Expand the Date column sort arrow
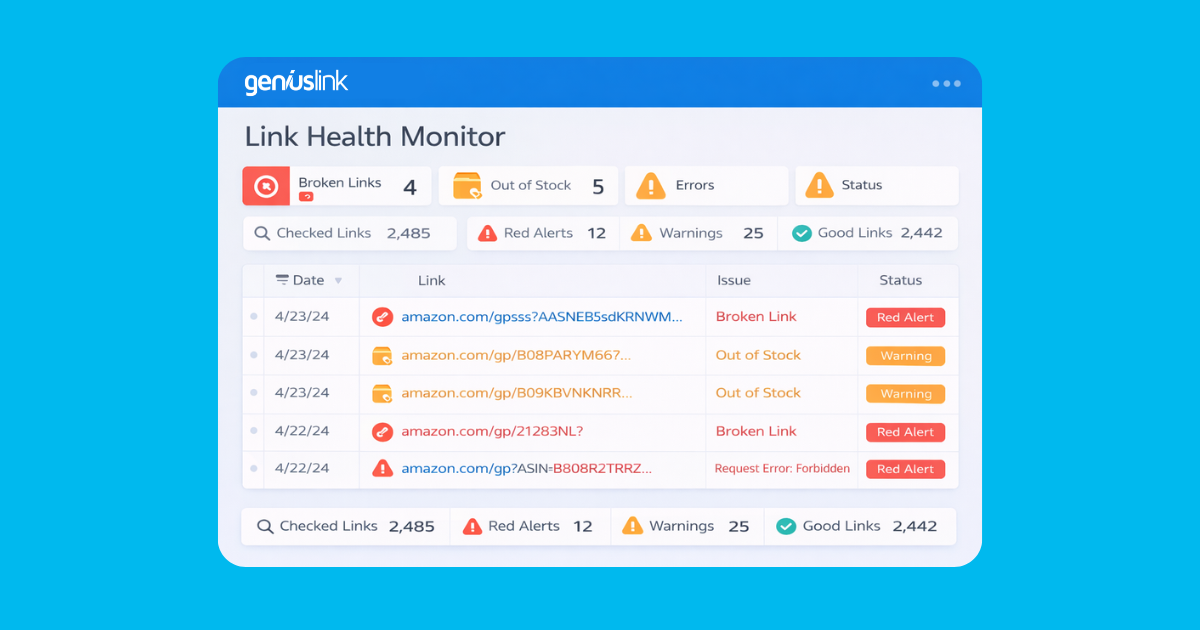Image resolution: width=1200 pixels, height=630 pixels. pyautogui.click(x=338, y=281)
